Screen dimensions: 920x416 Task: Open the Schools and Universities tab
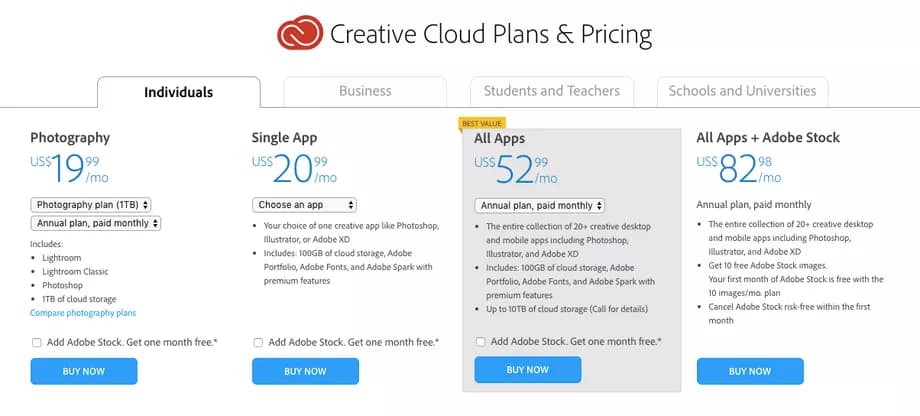[742, 91]
